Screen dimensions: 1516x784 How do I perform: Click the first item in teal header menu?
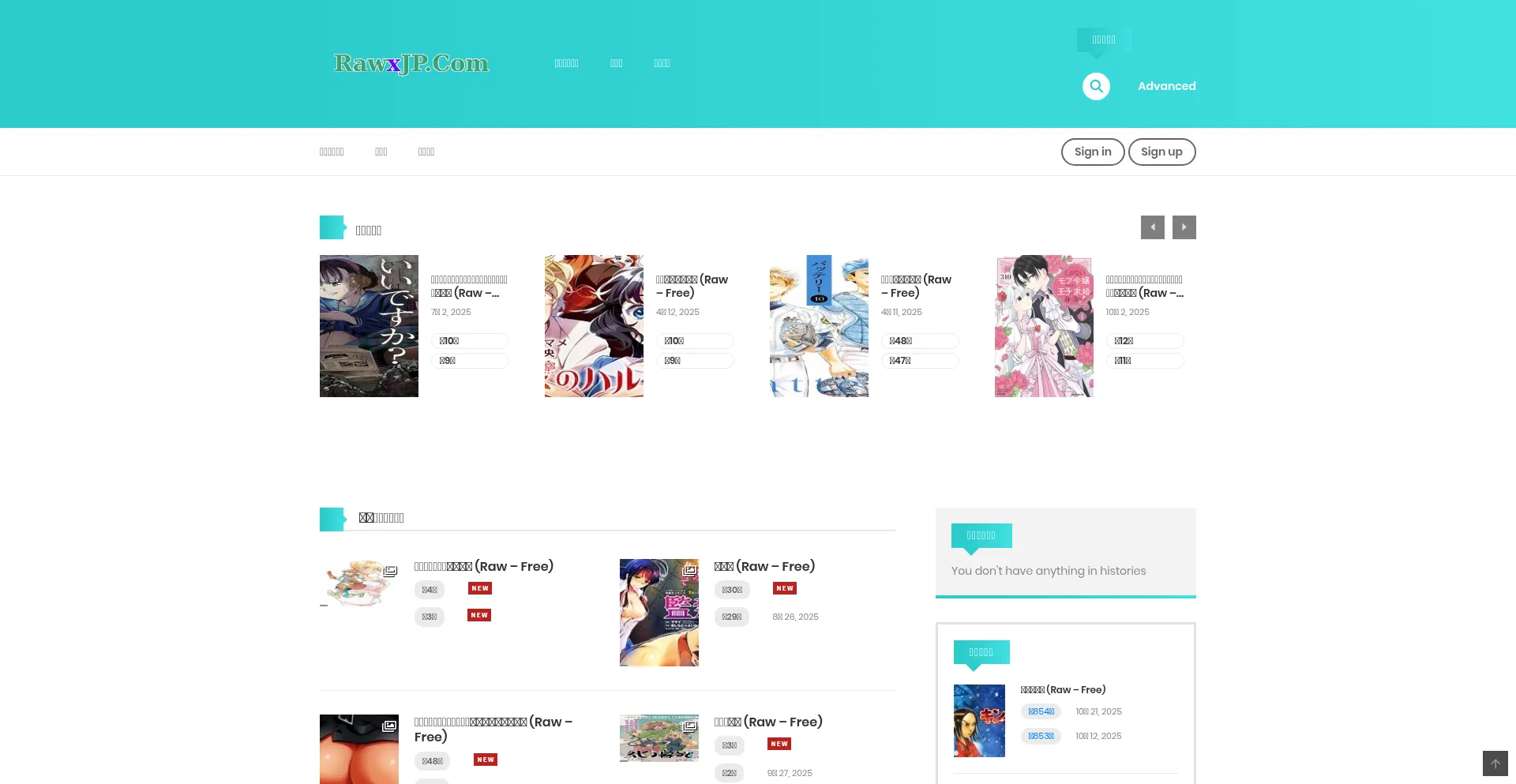tap(566, 63)
